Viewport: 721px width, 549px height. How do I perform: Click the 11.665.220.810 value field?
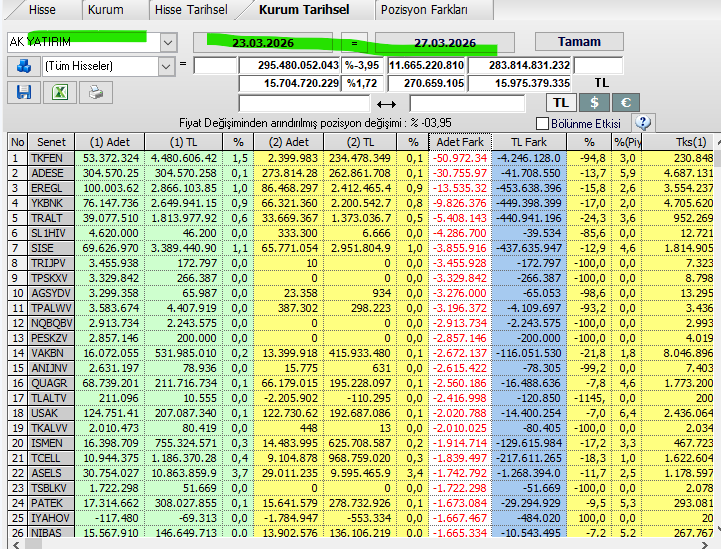click(427, 65)
